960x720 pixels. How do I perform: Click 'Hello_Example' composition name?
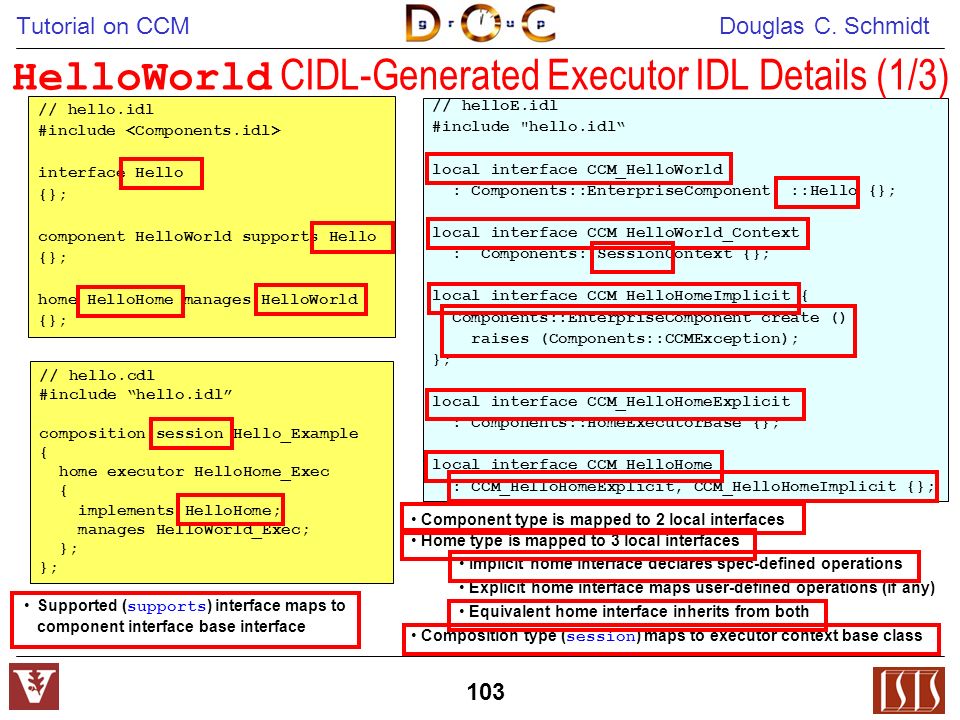tap(296, 433)
